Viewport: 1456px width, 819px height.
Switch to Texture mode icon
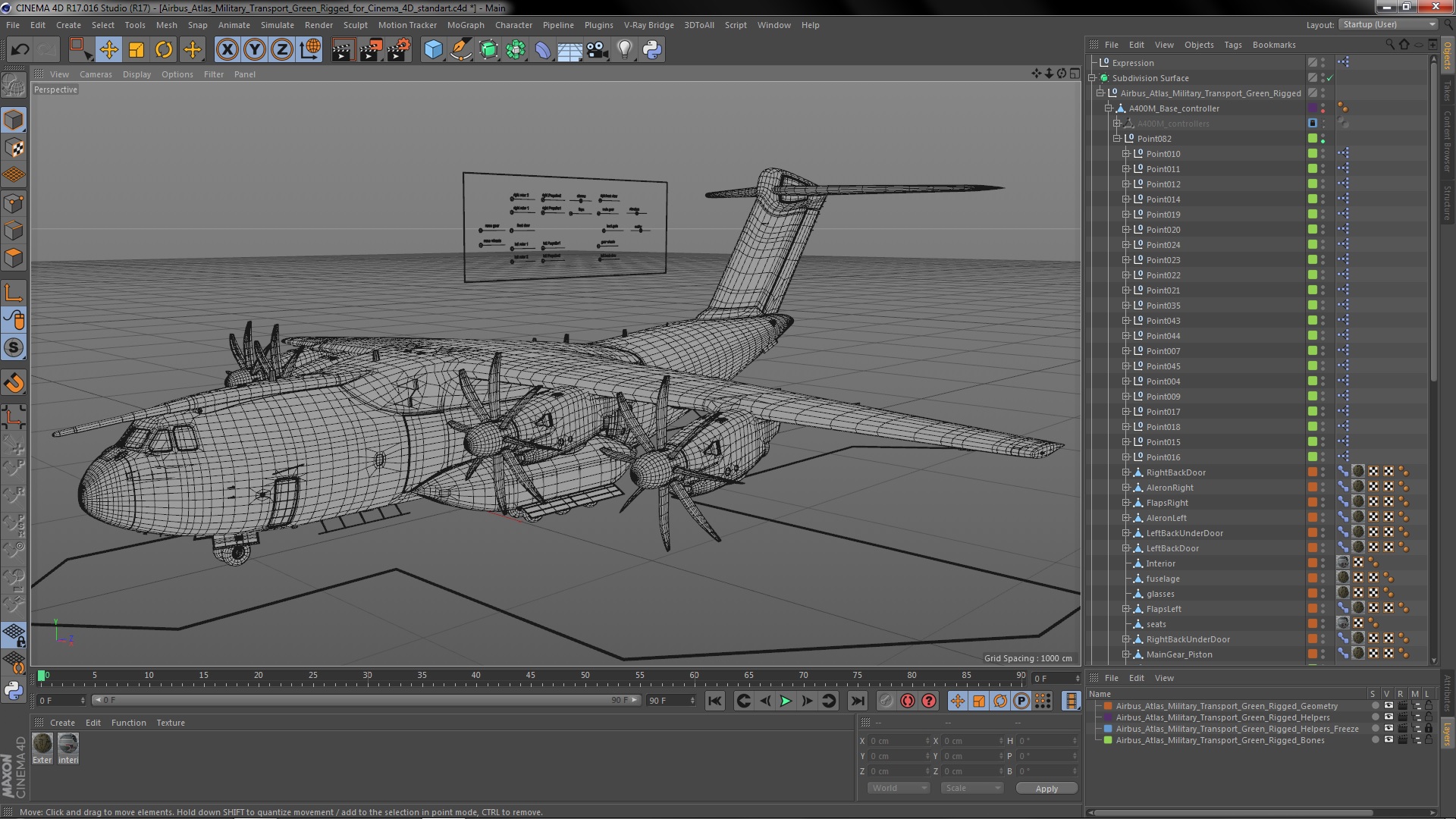click(x=14, y=147)
